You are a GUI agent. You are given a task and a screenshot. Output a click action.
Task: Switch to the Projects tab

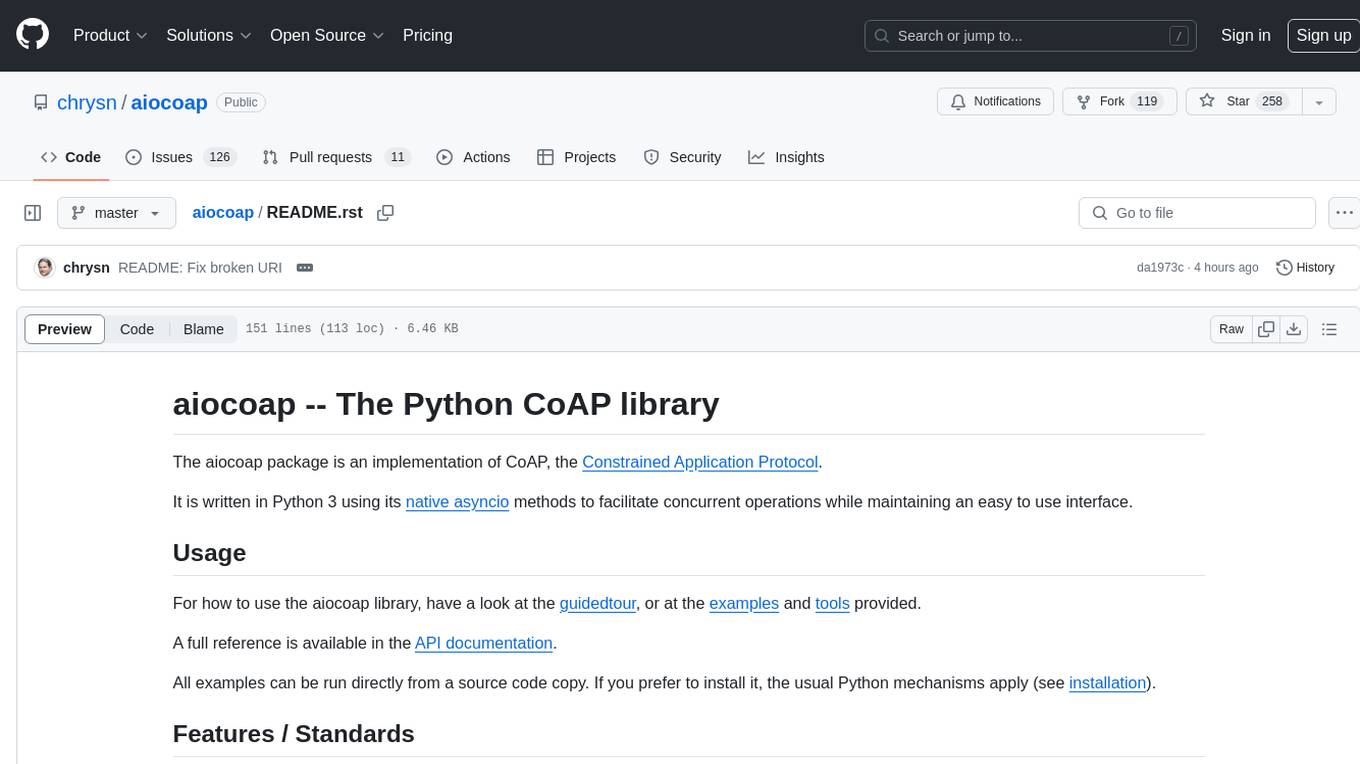[577, 157]
